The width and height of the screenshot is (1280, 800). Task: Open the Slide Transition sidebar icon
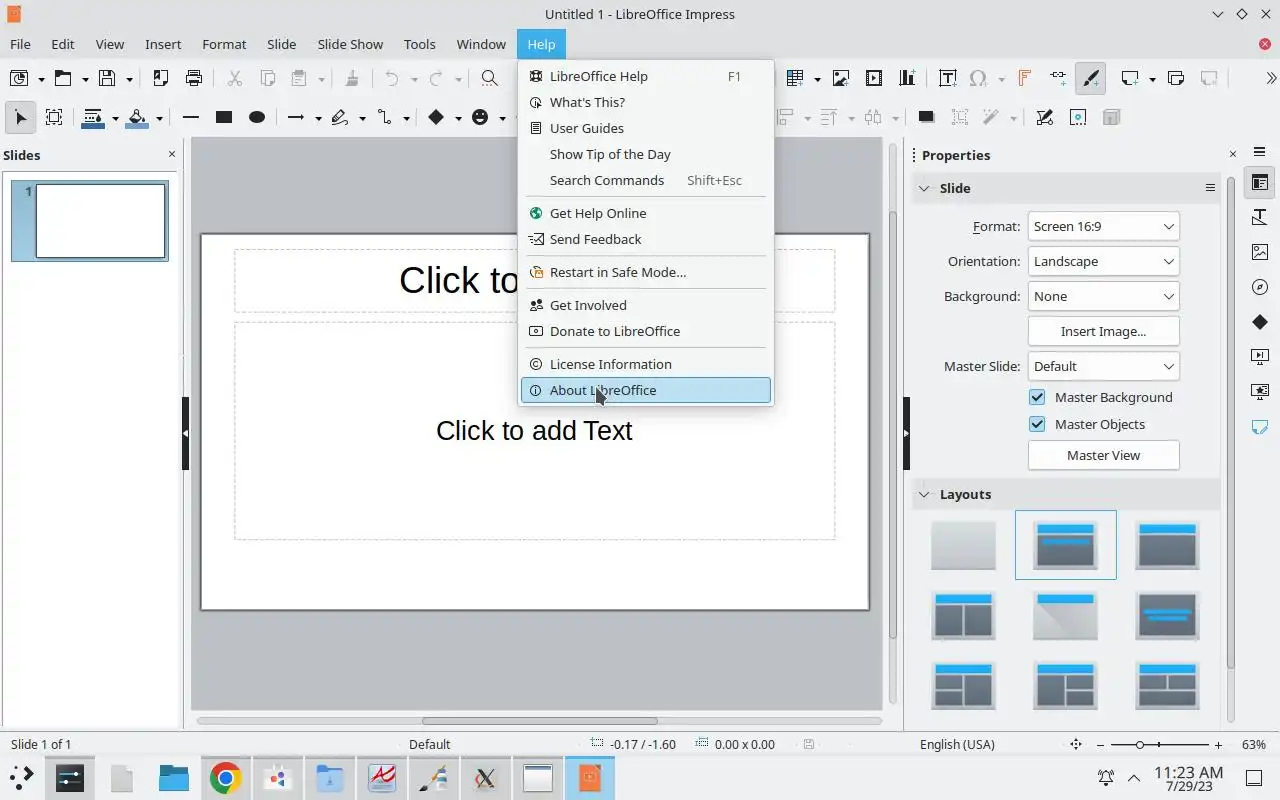(1259, 356)
